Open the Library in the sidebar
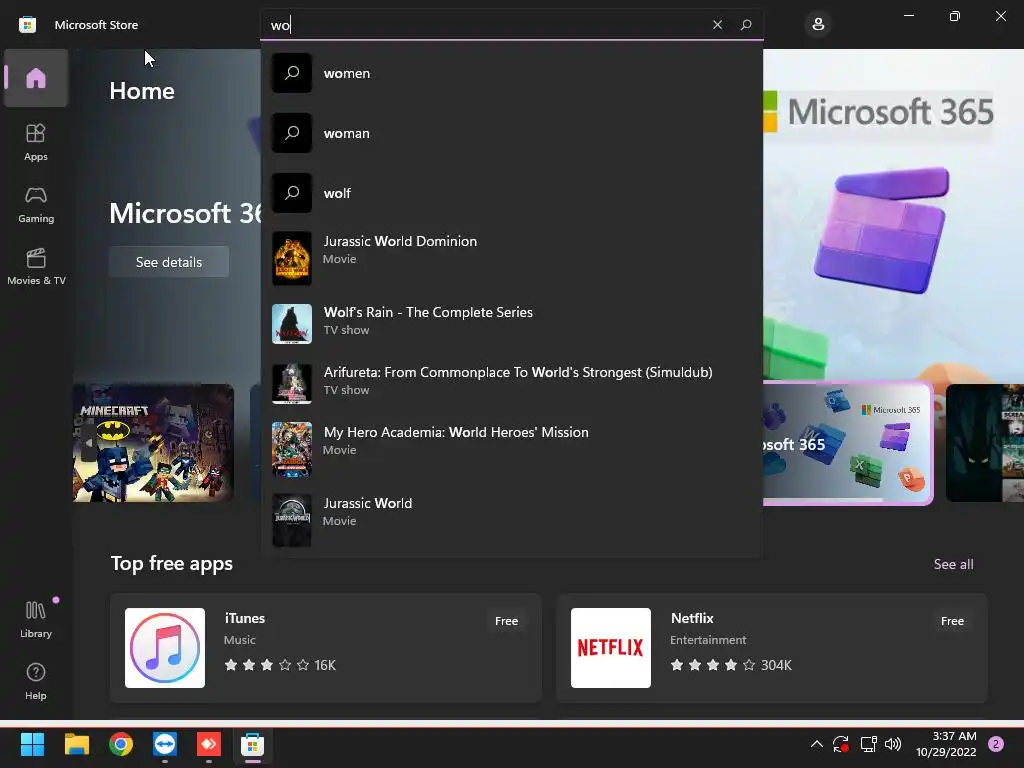The height and width of the screenshot is (768, 1024). (36, 619)
